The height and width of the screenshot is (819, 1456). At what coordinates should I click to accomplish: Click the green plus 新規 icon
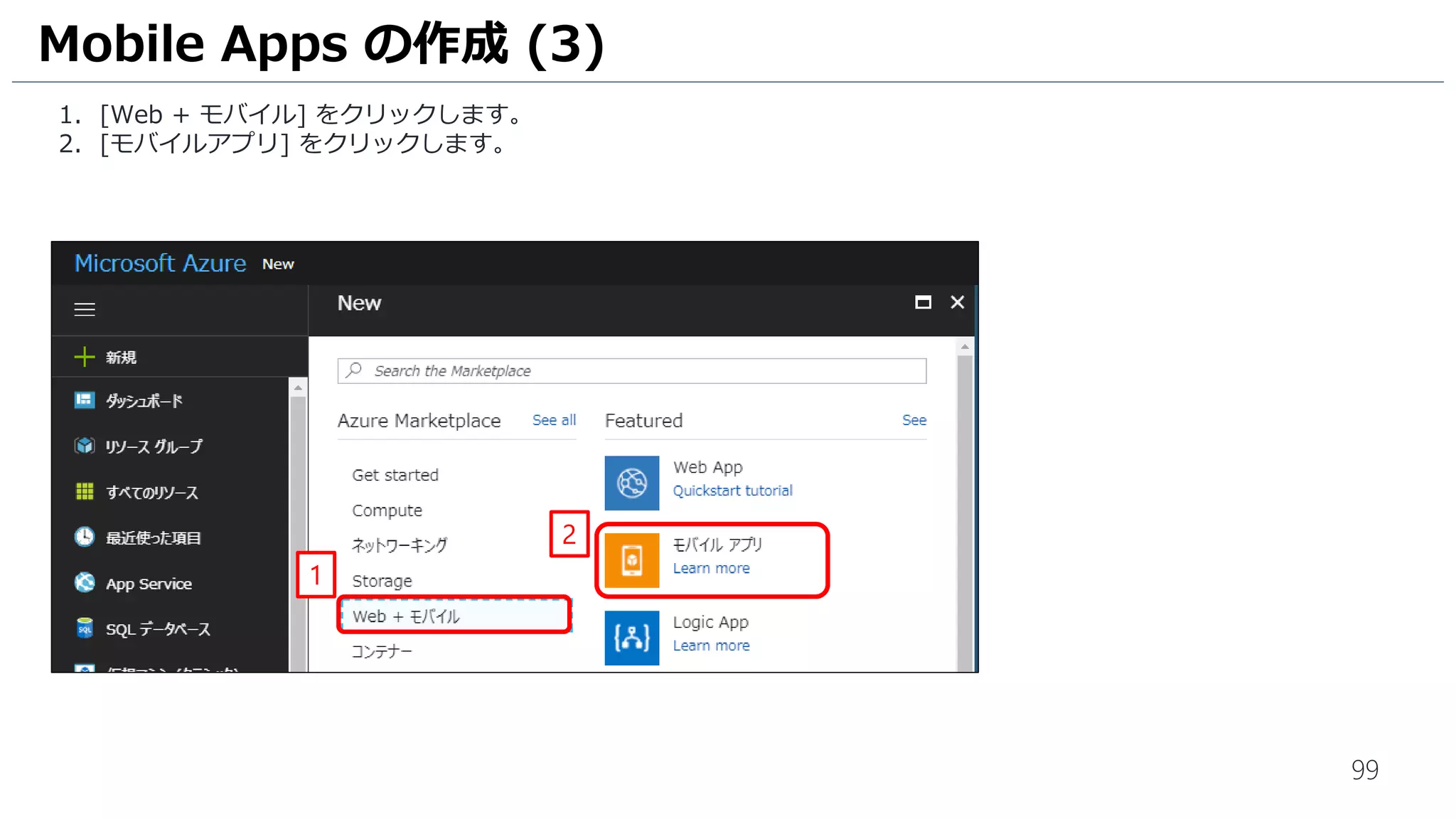tap(85, 357)
